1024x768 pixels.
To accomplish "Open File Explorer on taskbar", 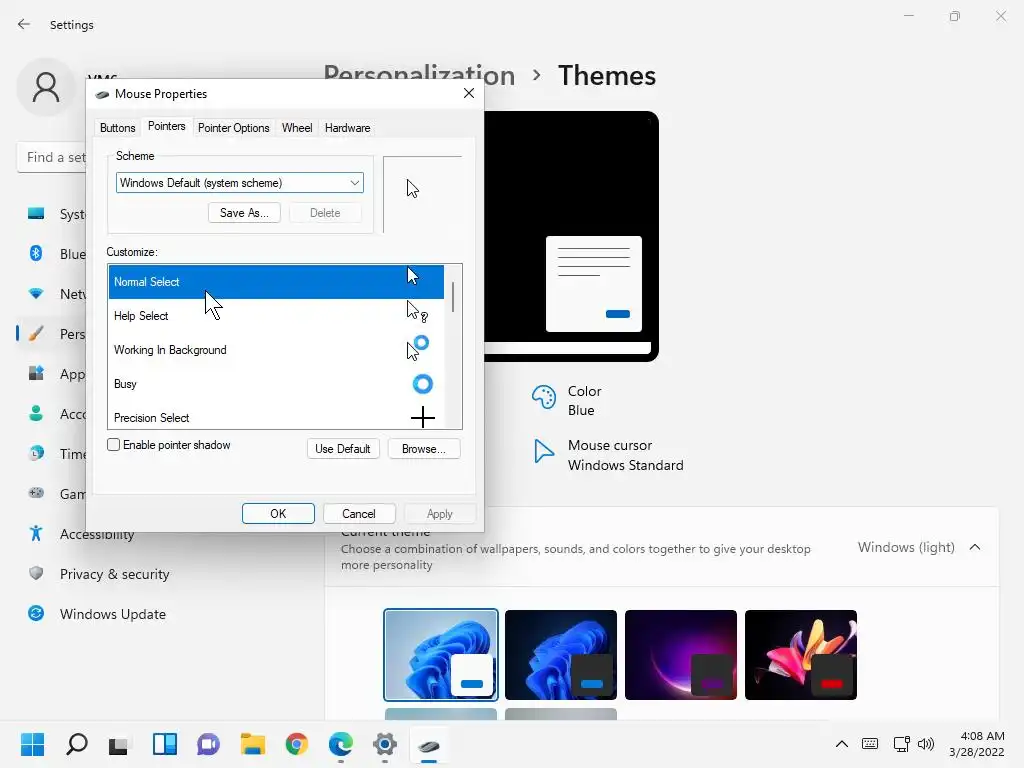I will (252, 744).
